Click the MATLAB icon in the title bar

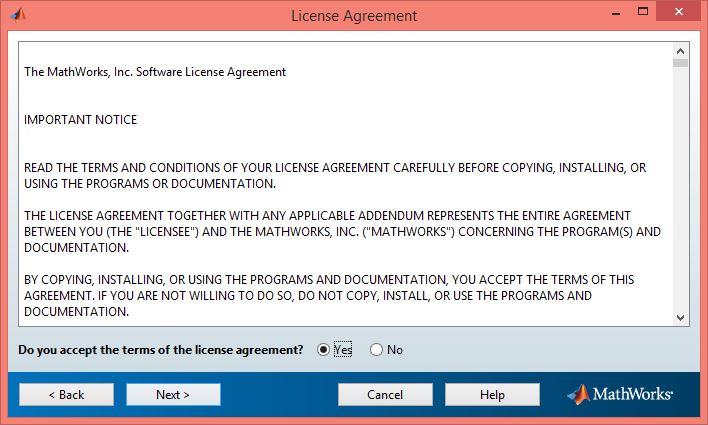pos(18,15)
